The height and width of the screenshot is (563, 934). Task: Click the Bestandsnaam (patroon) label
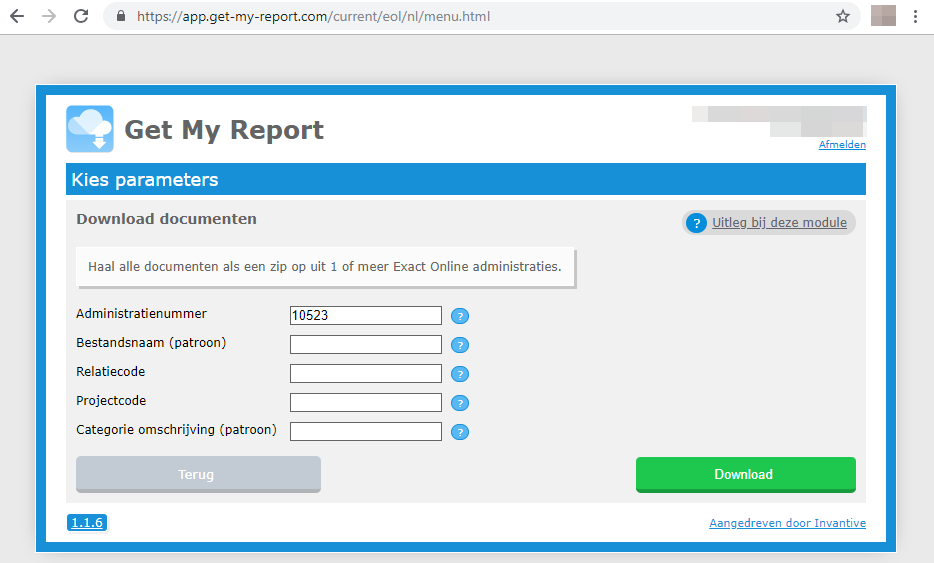[151, 343]
